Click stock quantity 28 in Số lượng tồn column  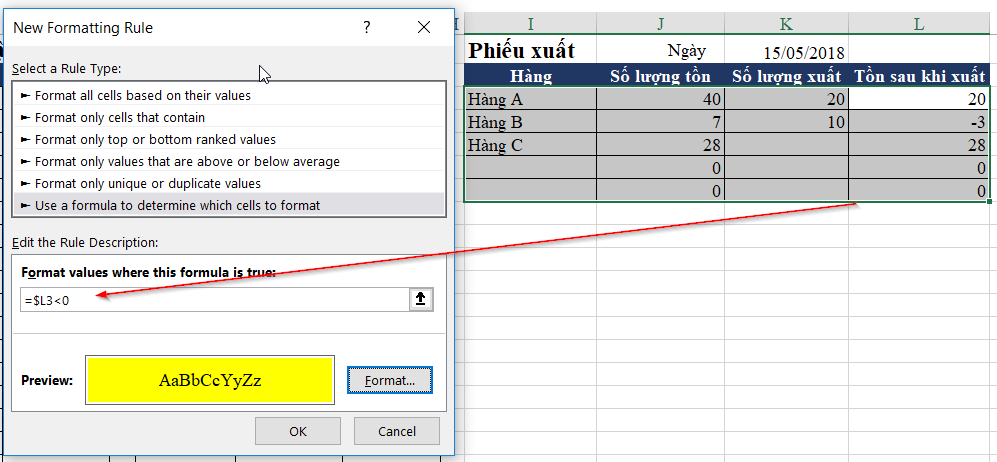(x=661, y=145)
